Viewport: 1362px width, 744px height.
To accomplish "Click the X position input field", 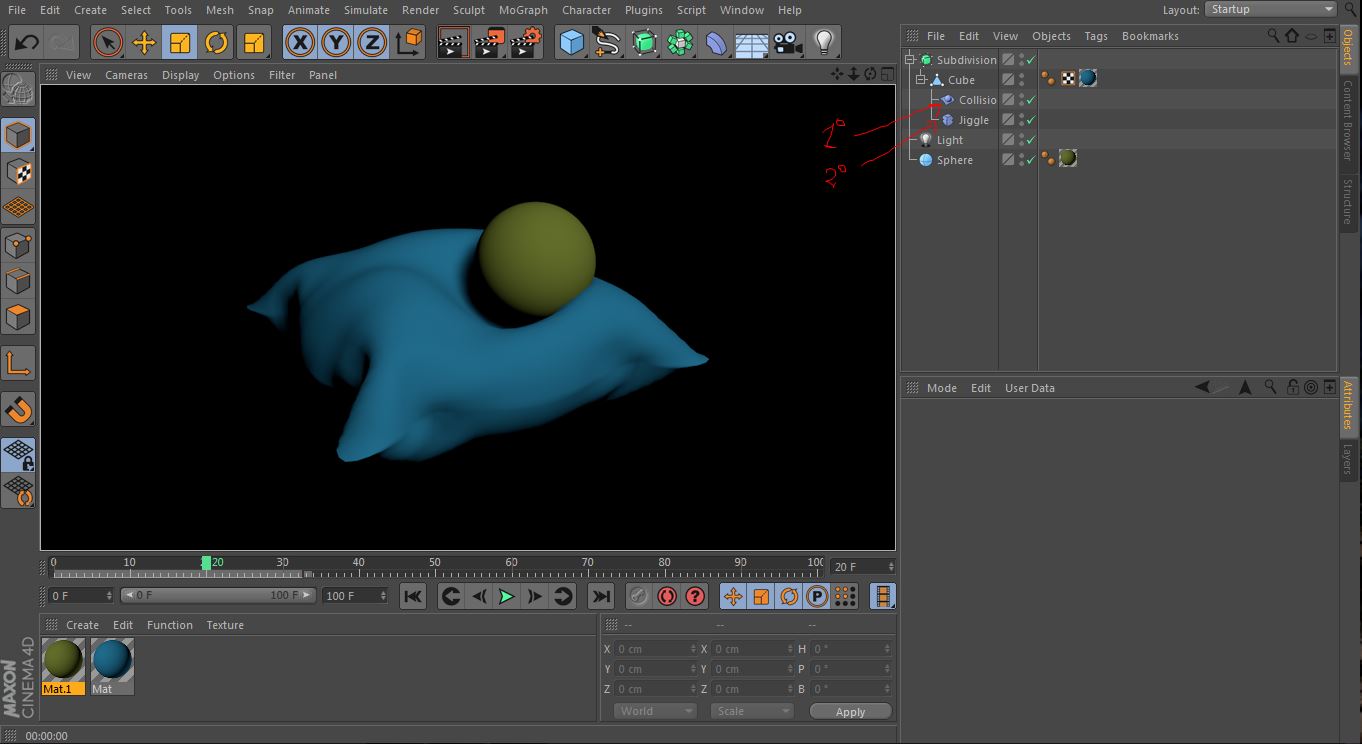I will click(x=652, y=649).
